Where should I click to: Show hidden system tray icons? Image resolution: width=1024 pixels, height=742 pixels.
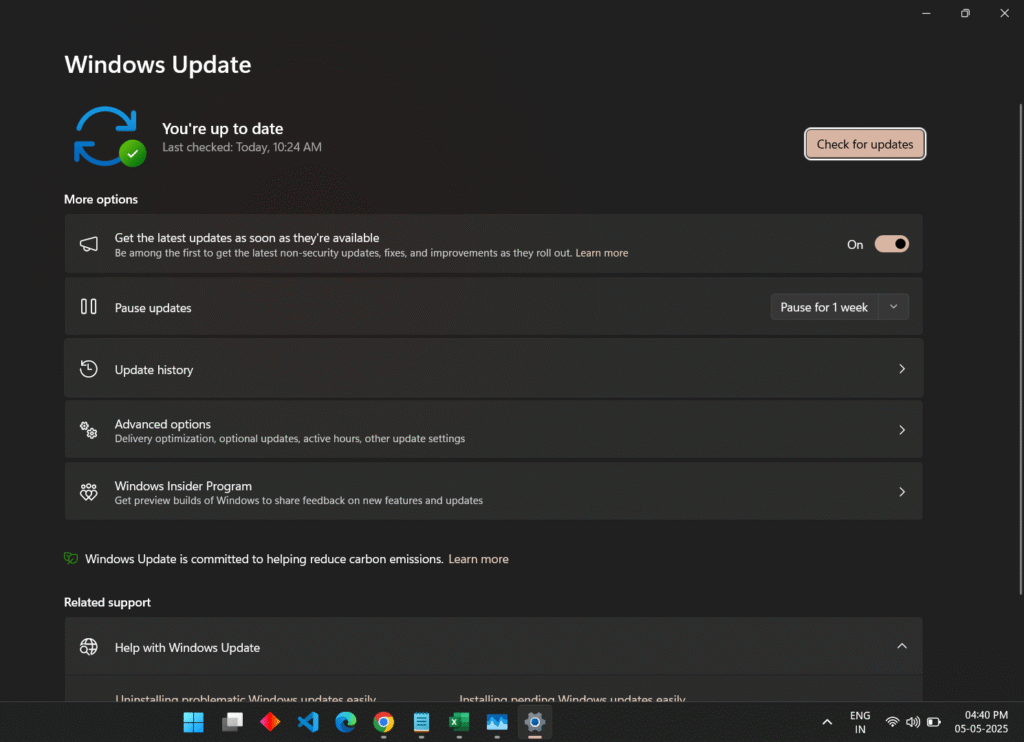827,722
